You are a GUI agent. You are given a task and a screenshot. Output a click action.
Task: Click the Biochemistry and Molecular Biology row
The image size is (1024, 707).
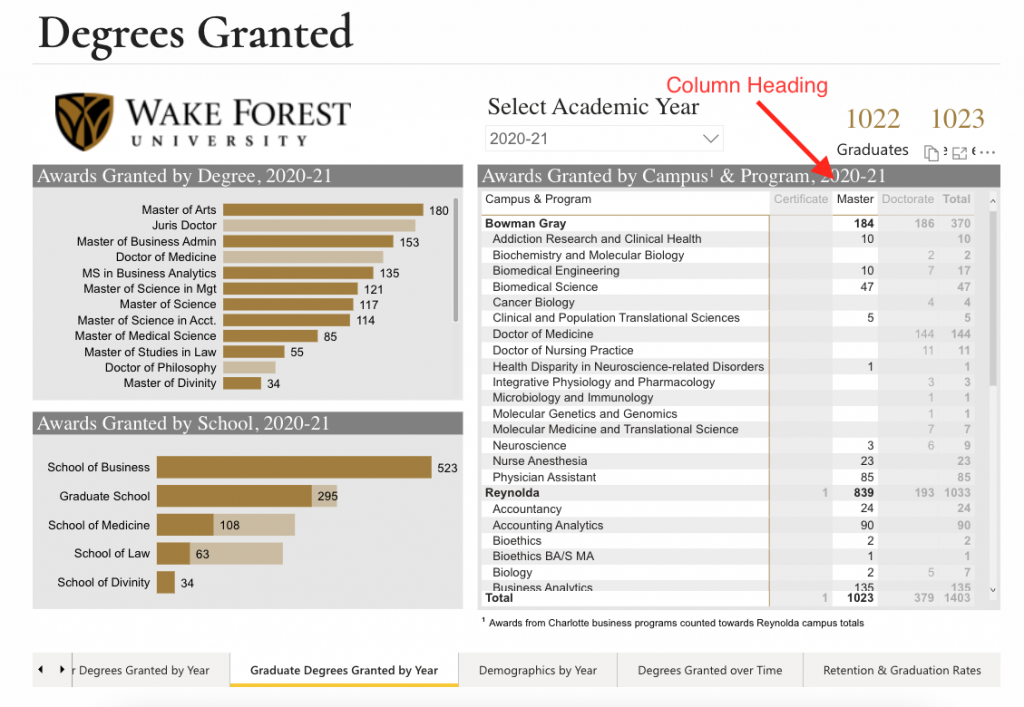[x=728, y=255]
